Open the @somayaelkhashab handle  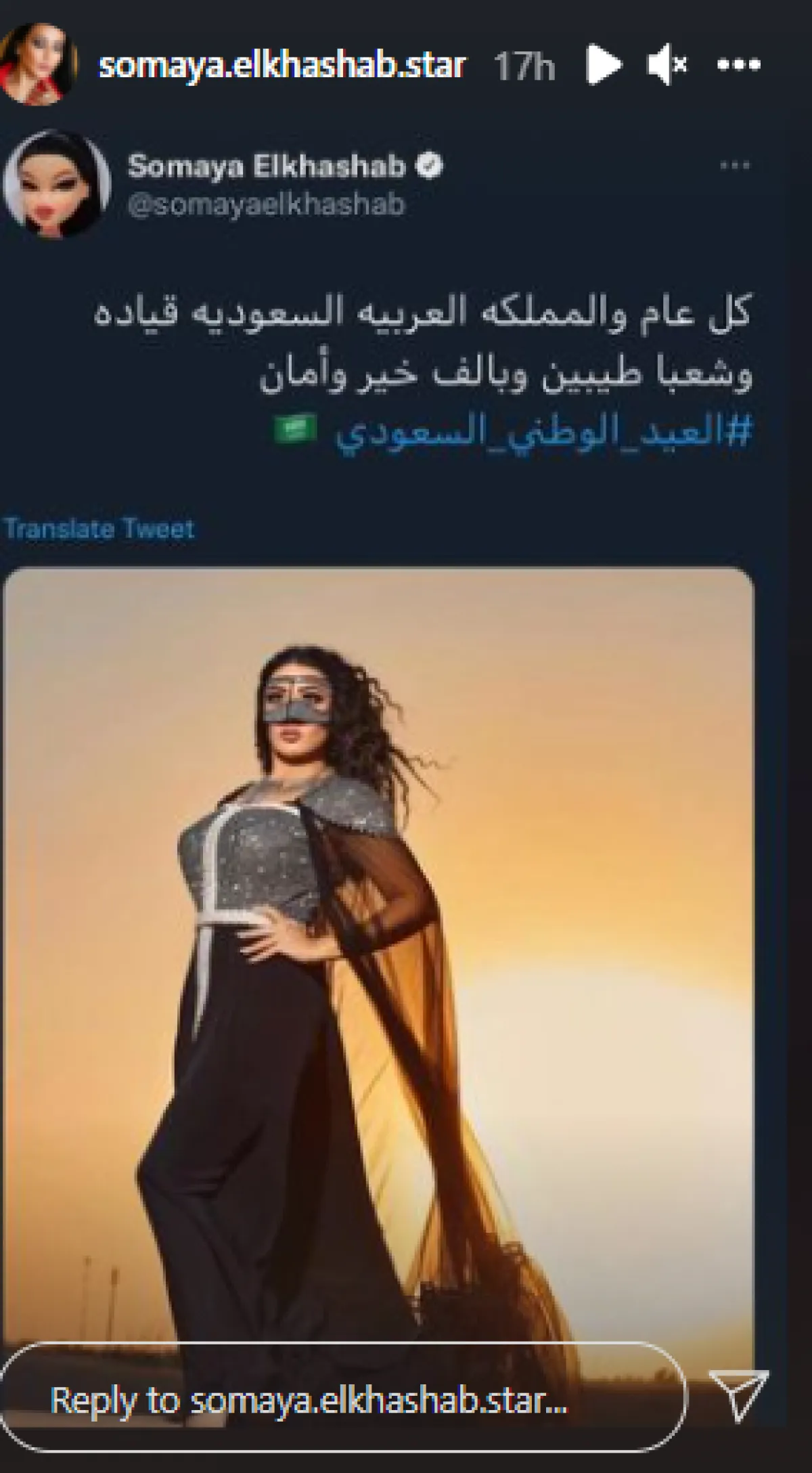click(266, 205)
